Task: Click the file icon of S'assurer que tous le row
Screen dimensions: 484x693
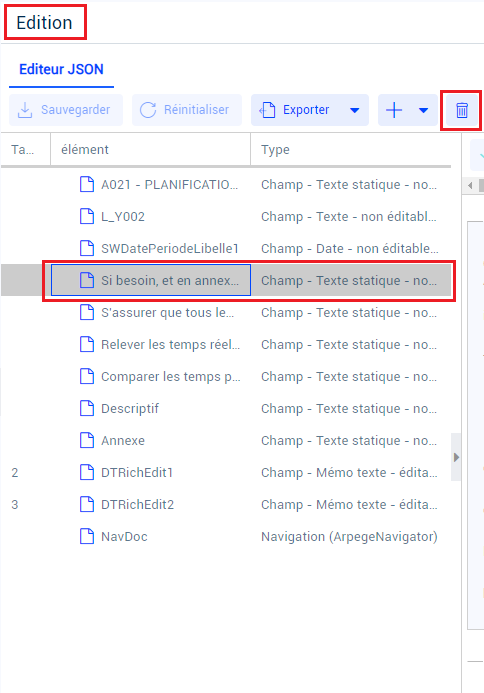Action: tap(87, 312)
